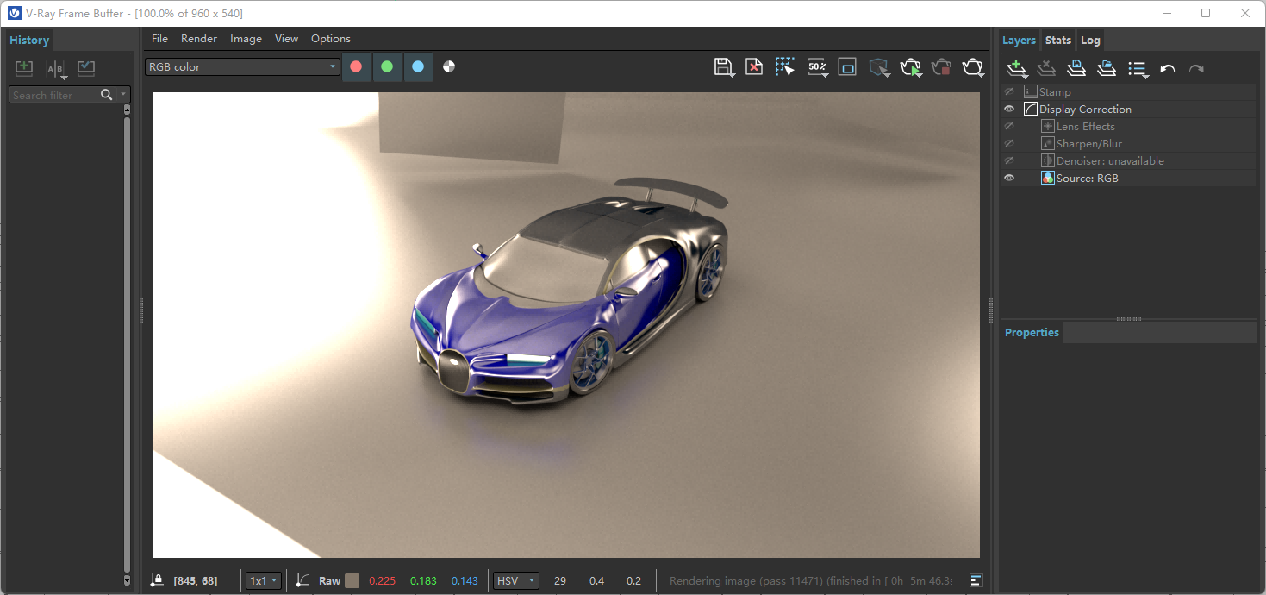Click the pixel color swatch in status bar
1266x595 pixels.
[x=351, y=581]
